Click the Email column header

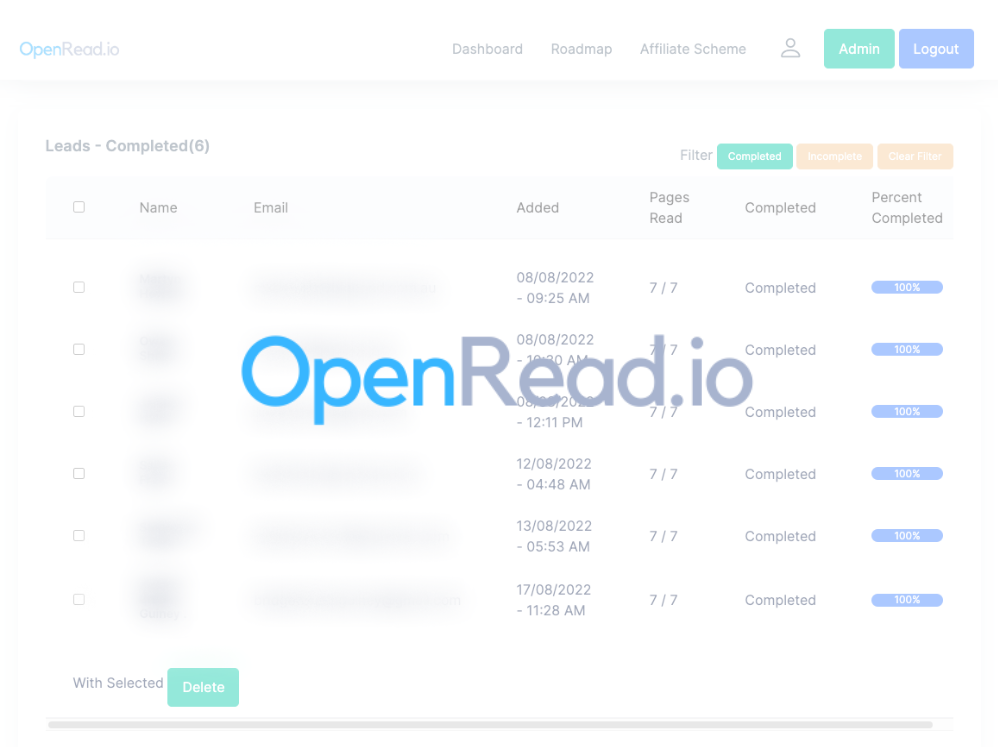pos(271,207)
